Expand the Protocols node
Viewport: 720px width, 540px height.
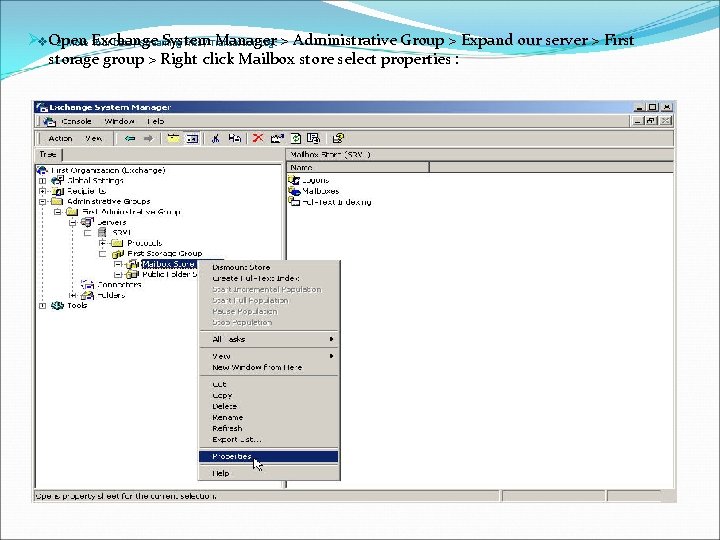(x=103, y=243)
